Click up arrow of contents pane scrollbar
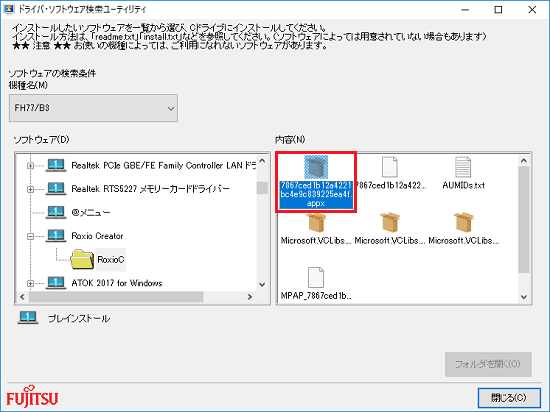 pos(524,161)
